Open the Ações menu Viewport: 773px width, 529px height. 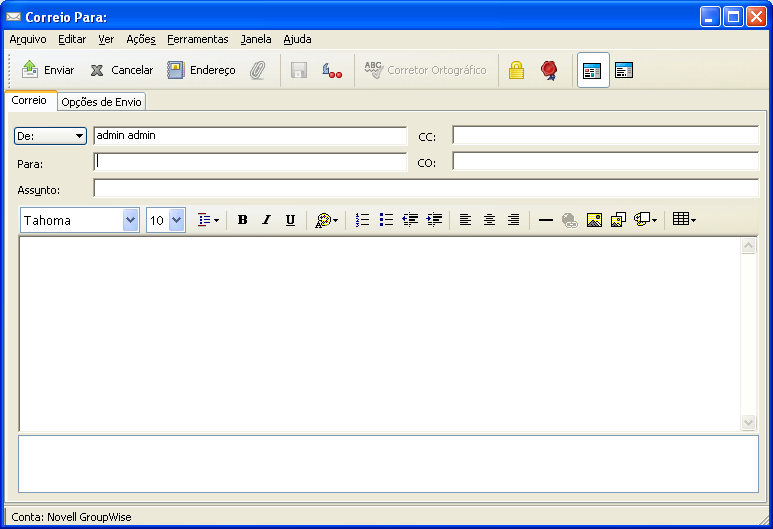(141, 39)
